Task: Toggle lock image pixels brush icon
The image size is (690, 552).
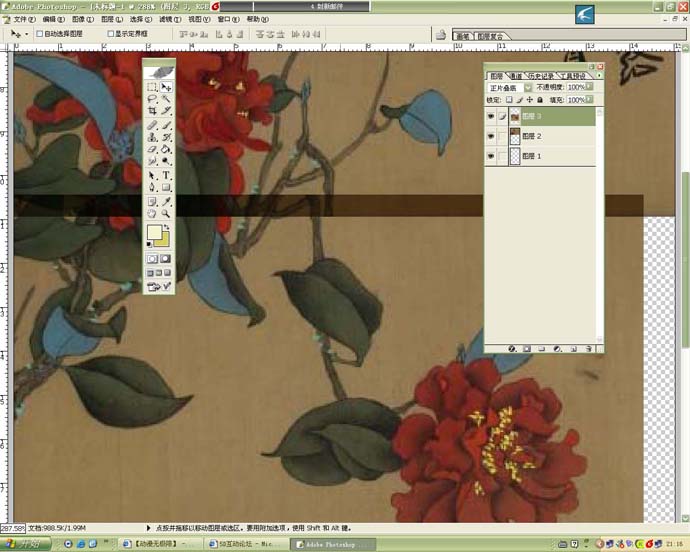Action: coord(520,100)
